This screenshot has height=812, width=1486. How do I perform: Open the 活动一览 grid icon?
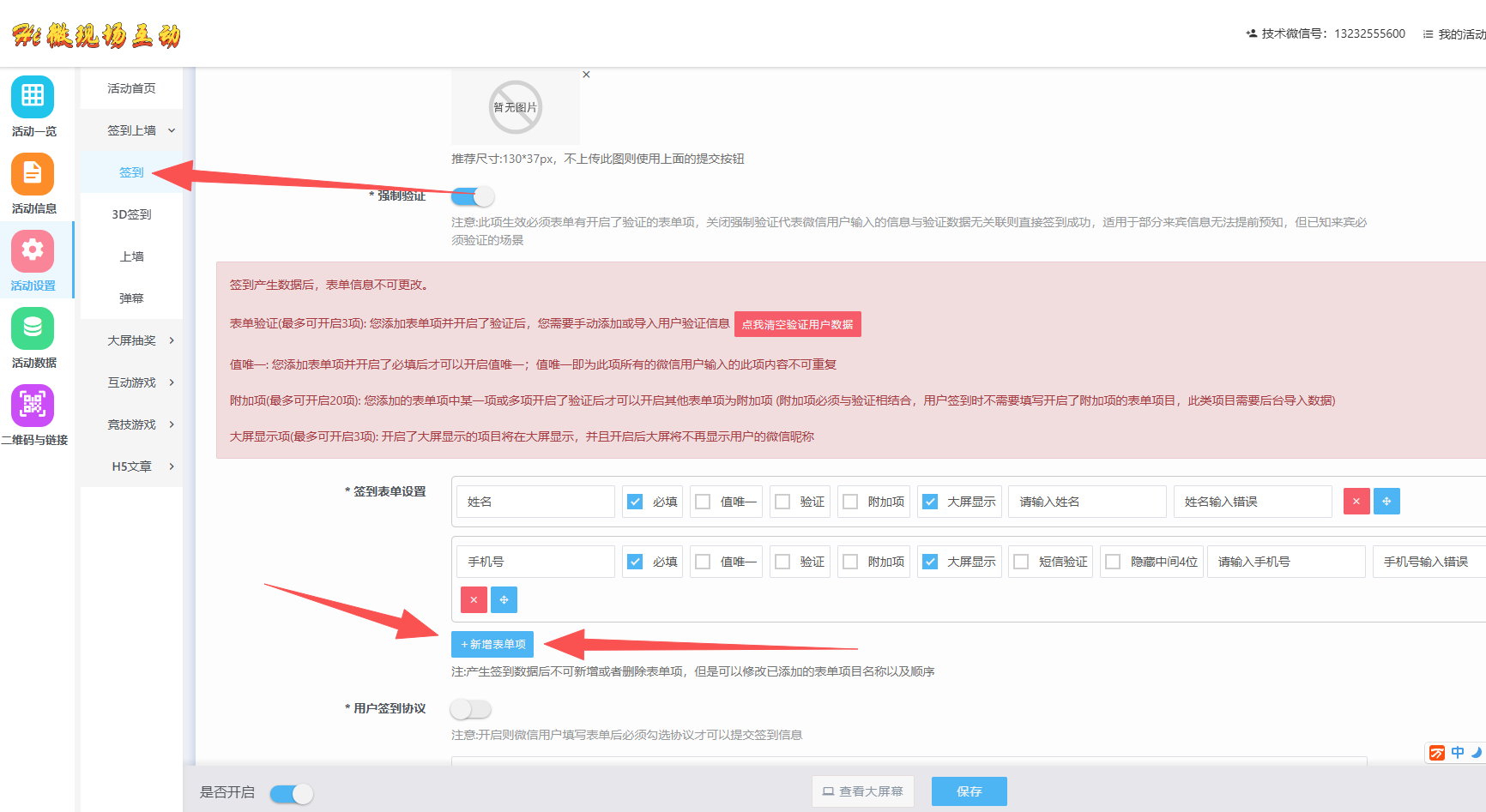point(33,96)
